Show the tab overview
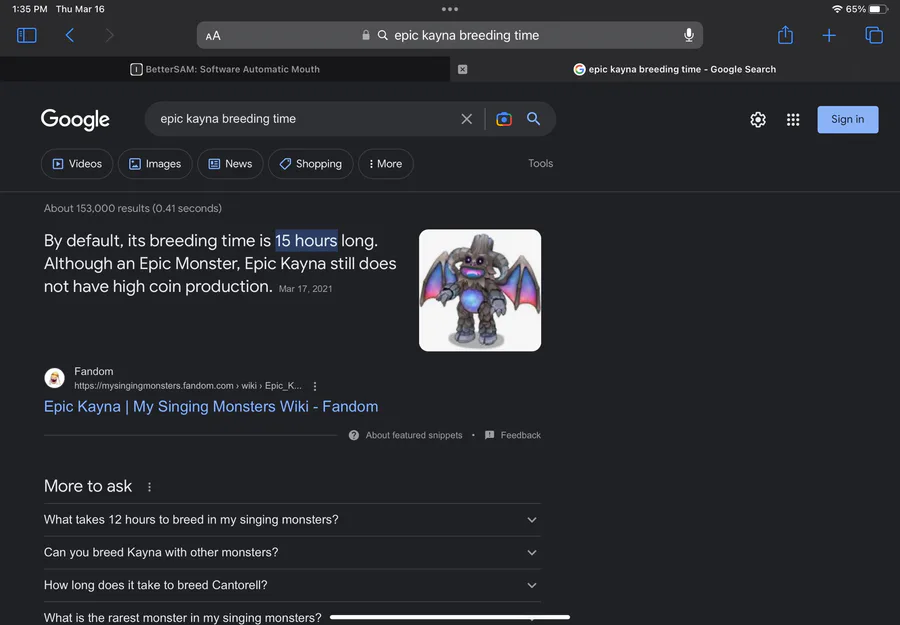 pos(874,36)
